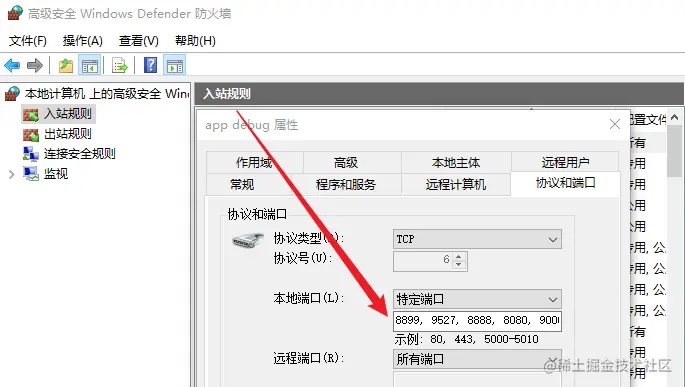The width and height of the screenshot is (685, 387).
Task: Close the app debug 属性 dialog
Action: (615, 124)
